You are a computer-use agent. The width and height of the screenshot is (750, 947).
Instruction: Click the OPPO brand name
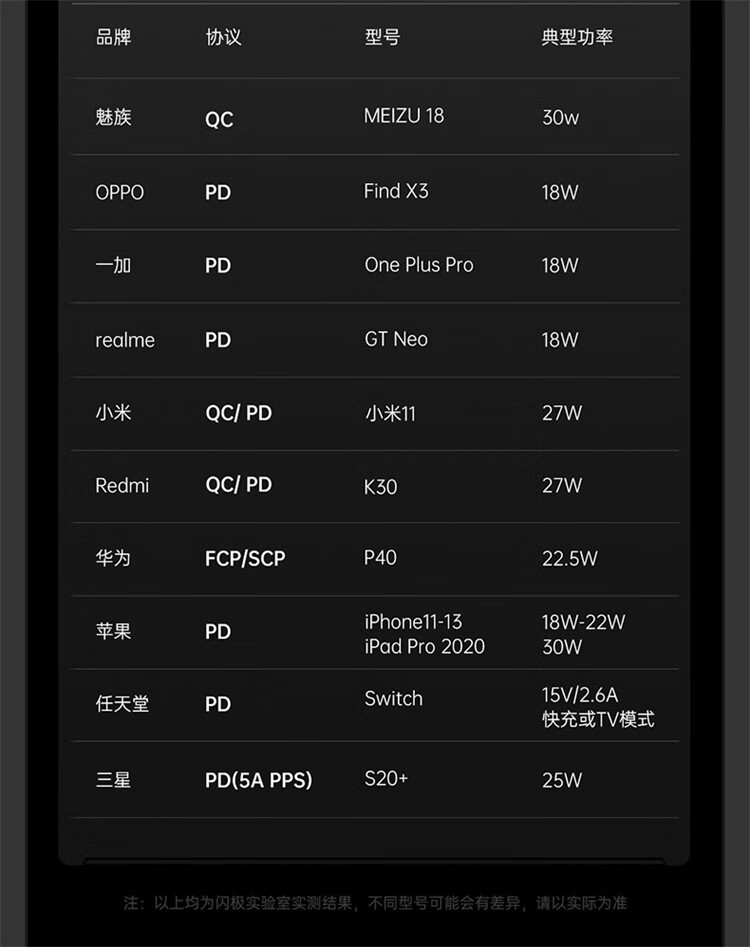pos(119,192)
